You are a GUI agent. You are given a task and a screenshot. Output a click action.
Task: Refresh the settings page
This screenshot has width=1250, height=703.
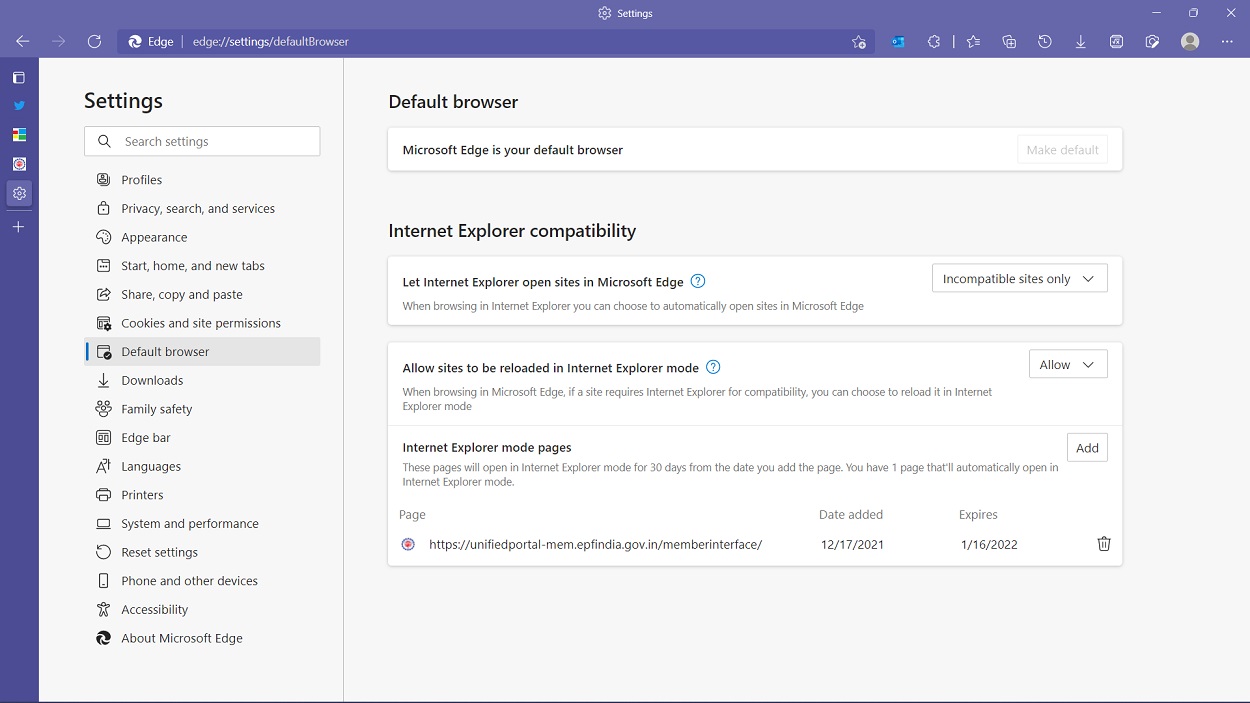[x=95, y=42]
